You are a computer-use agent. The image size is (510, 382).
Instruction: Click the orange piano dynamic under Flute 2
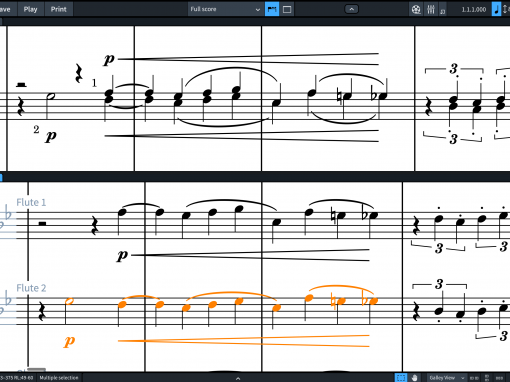coord(69,341)
